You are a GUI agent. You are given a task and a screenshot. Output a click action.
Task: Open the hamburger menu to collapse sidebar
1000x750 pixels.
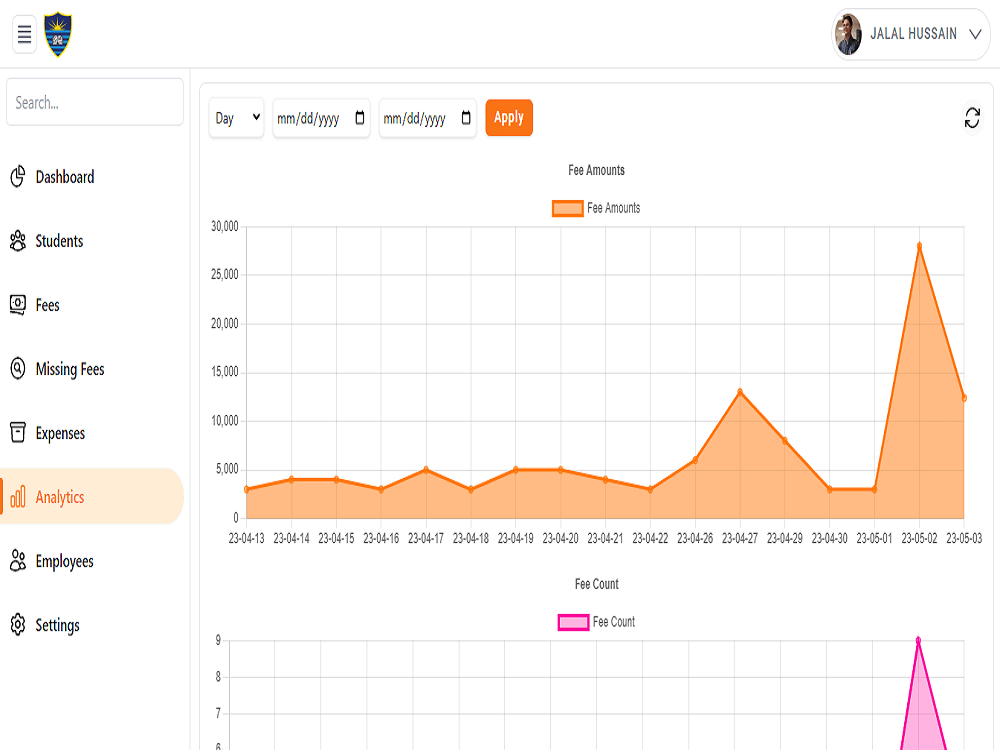tap(24, 33)
